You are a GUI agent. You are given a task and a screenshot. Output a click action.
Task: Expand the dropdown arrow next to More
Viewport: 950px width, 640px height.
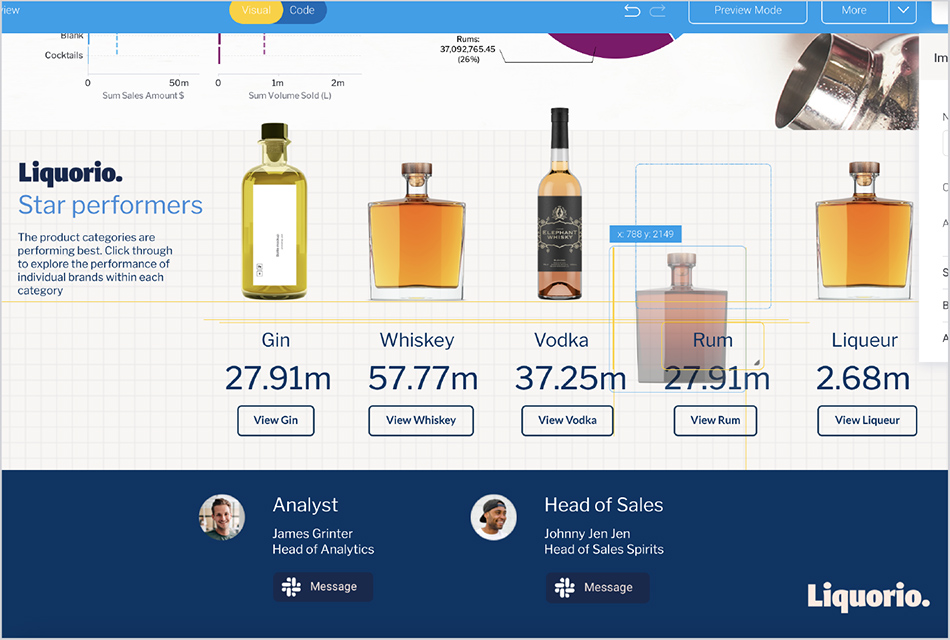pyautogui.click(x=903, y=11)
